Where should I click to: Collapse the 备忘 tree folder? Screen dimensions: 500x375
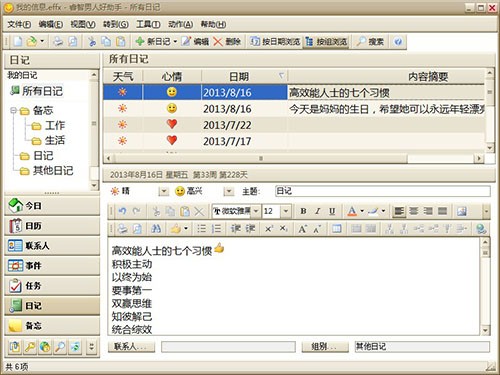[14, 110]
